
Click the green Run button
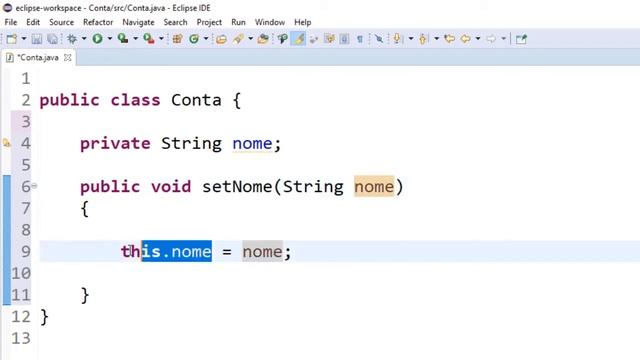click(97, 39)
